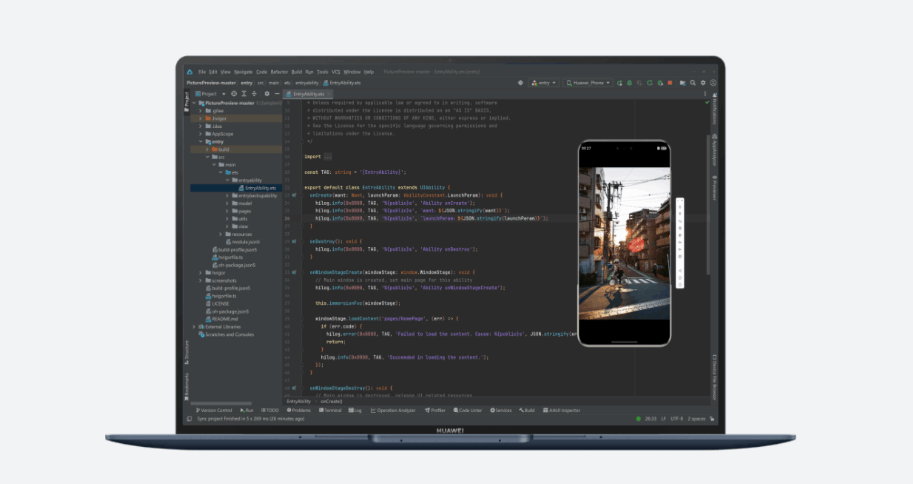
Task: Open the TODO tool window
Action: pos(270,411)
